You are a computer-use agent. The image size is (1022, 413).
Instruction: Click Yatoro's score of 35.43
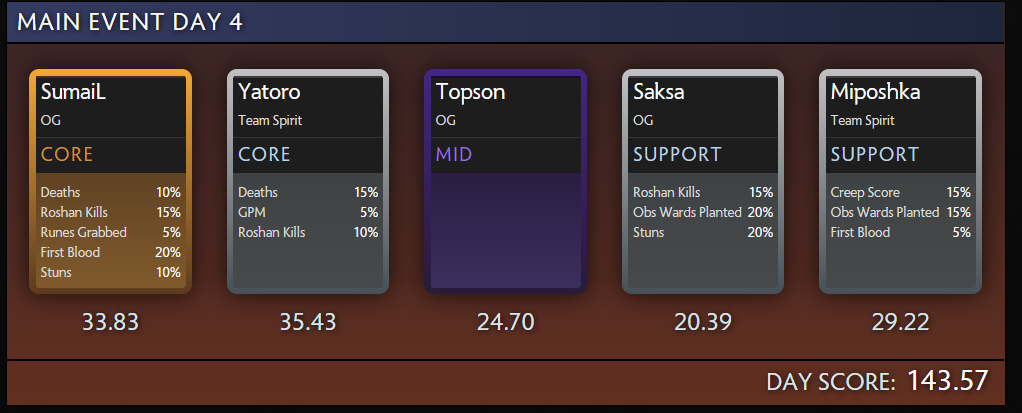(x=308, y=322)
